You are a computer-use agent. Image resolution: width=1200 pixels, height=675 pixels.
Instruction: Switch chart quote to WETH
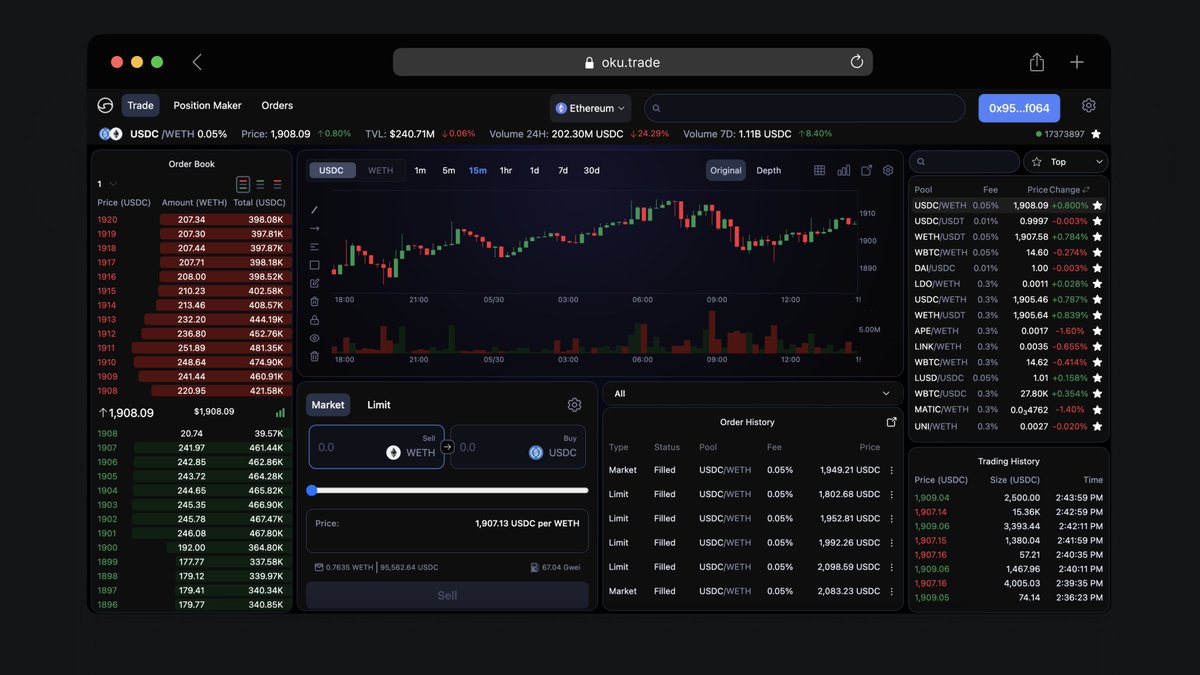pos(381,170)
